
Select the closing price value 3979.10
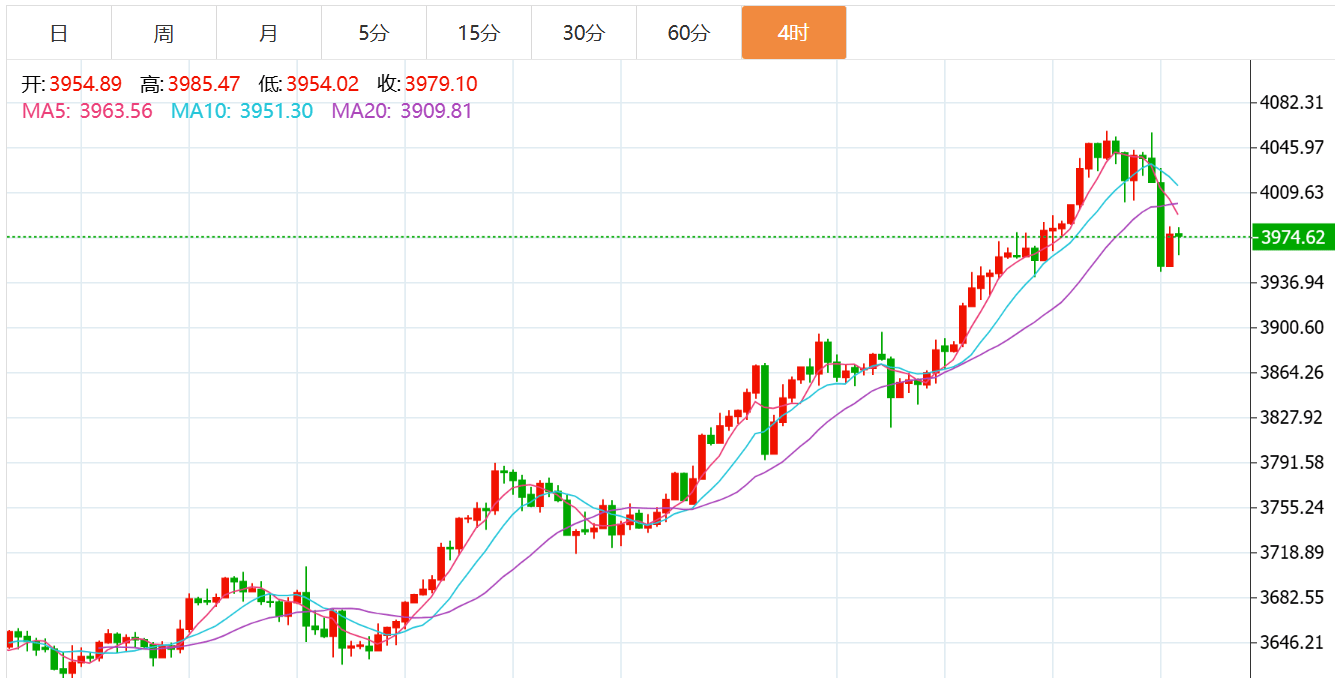click(x=441, y=84)
